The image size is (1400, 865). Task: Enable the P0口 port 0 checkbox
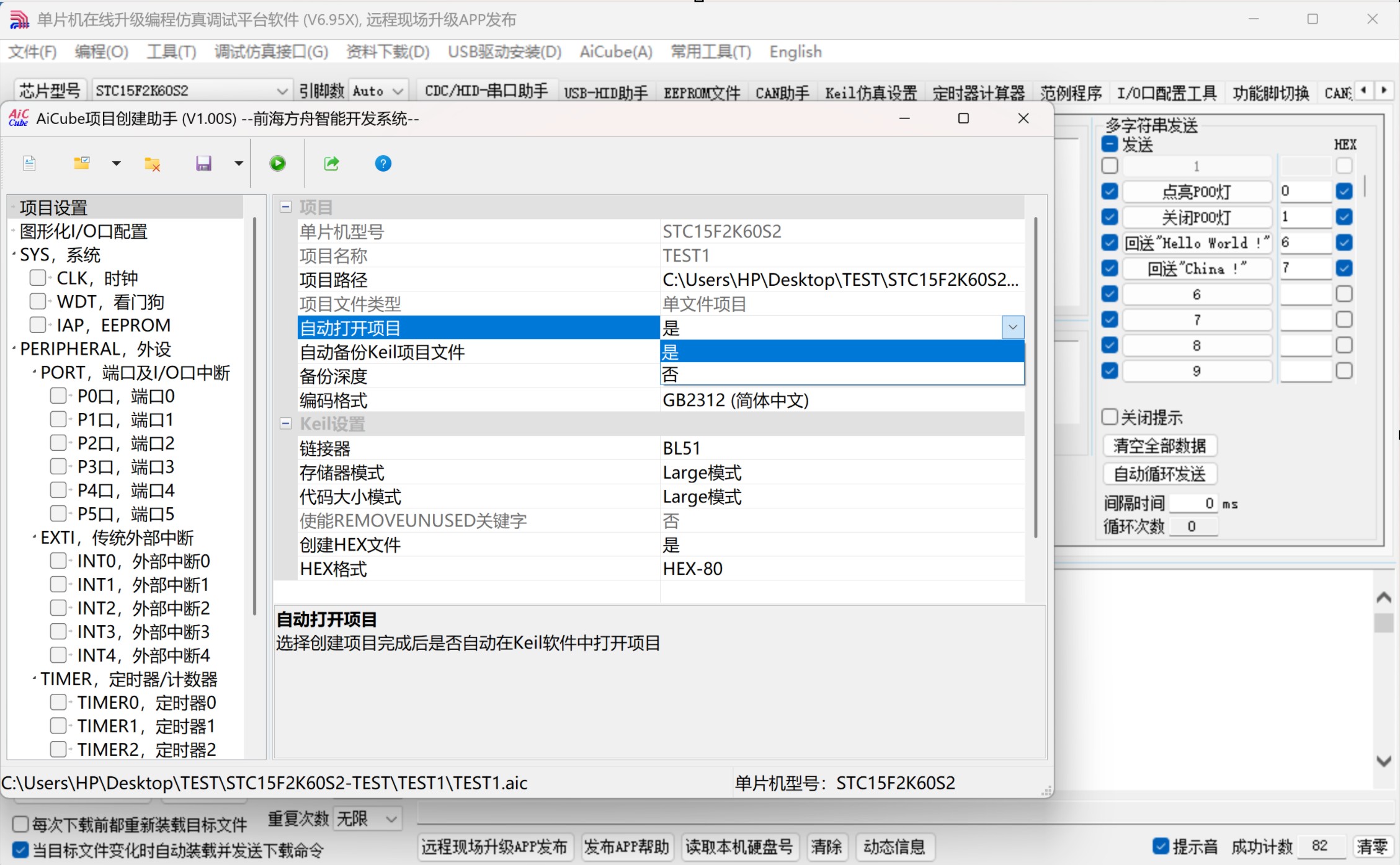58,396
